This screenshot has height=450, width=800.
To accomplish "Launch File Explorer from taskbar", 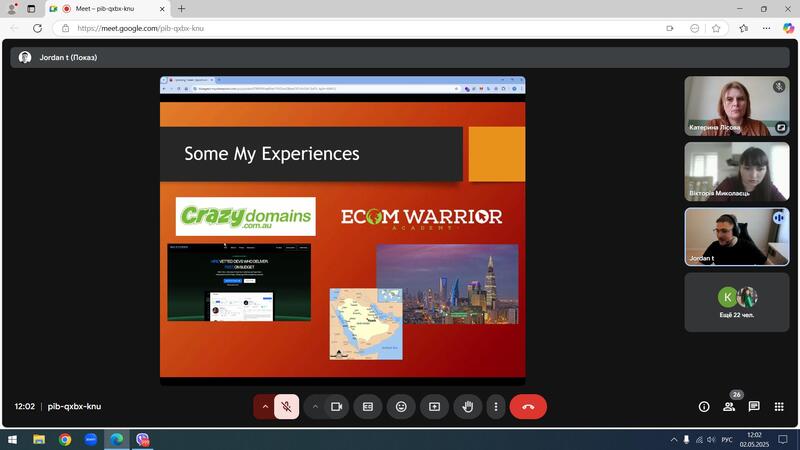I will pyautogui.click(x=39, y=439).
